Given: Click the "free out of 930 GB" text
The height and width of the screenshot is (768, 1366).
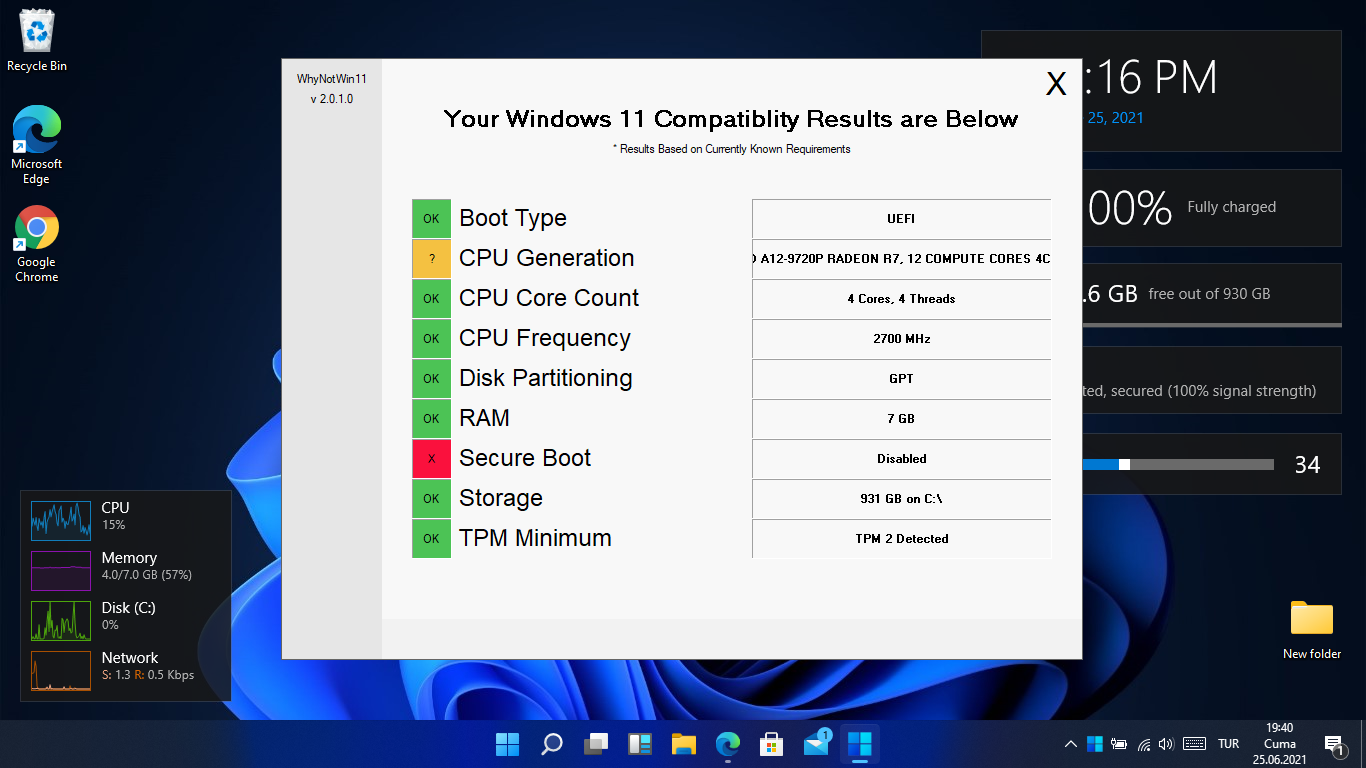Looking at the screenshot, I should [1210, 294].
